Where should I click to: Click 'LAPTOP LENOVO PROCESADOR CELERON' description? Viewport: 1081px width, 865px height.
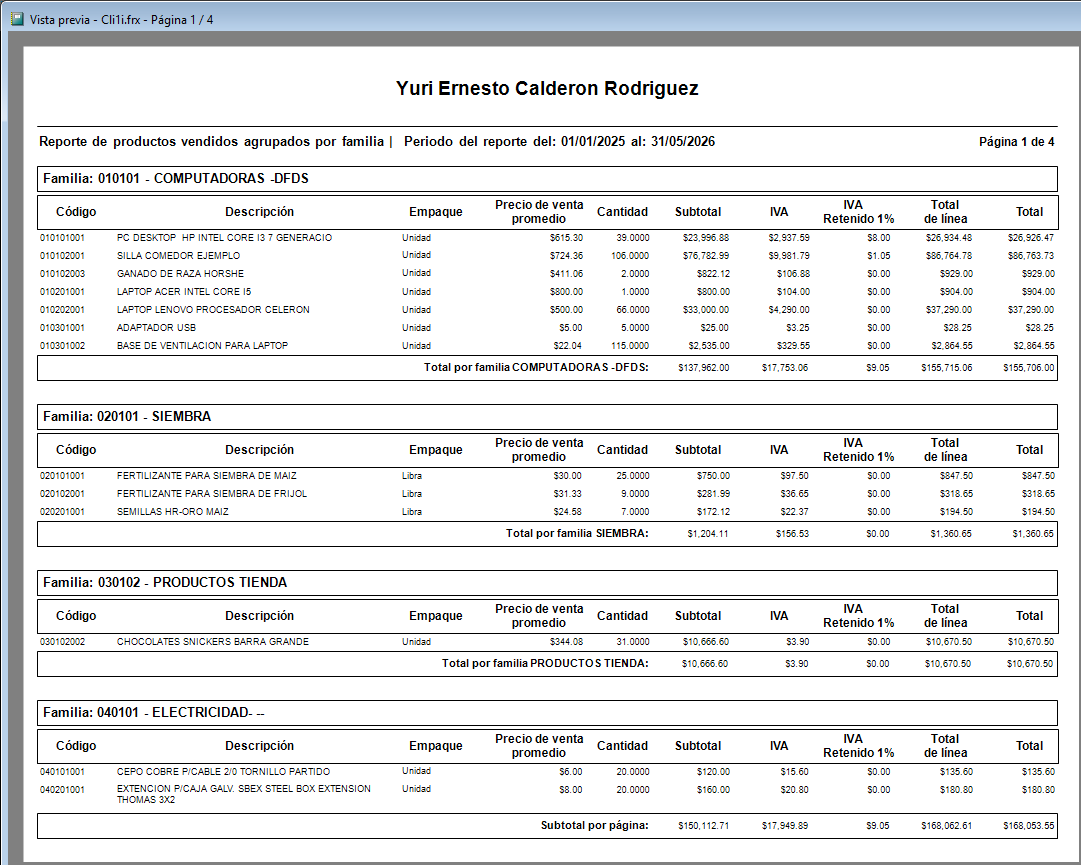click(x=213, y=309)
